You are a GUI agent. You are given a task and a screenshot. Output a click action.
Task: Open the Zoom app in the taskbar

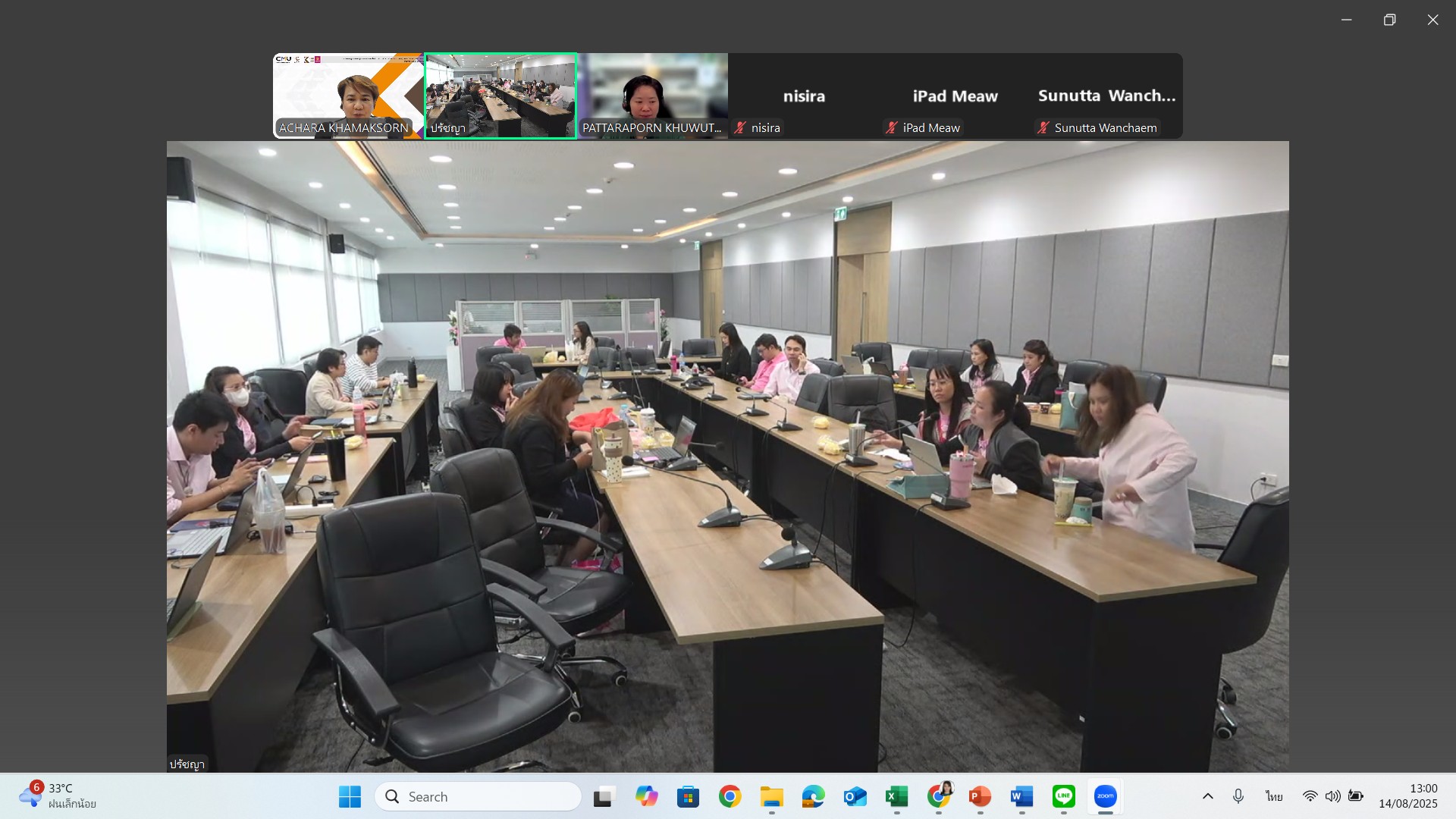pos(1105,796)
